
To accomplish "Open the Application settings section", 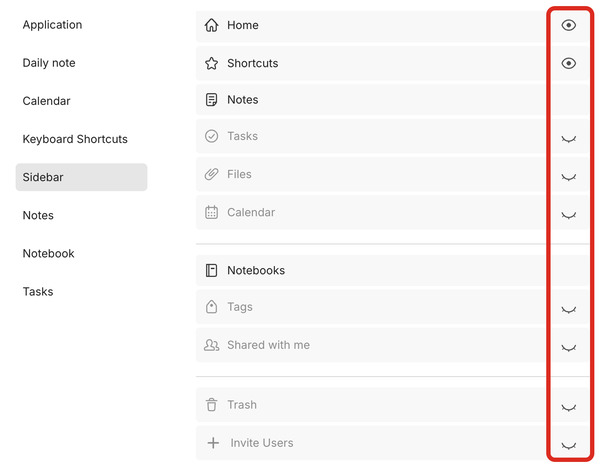I will (x=52, y=25).
